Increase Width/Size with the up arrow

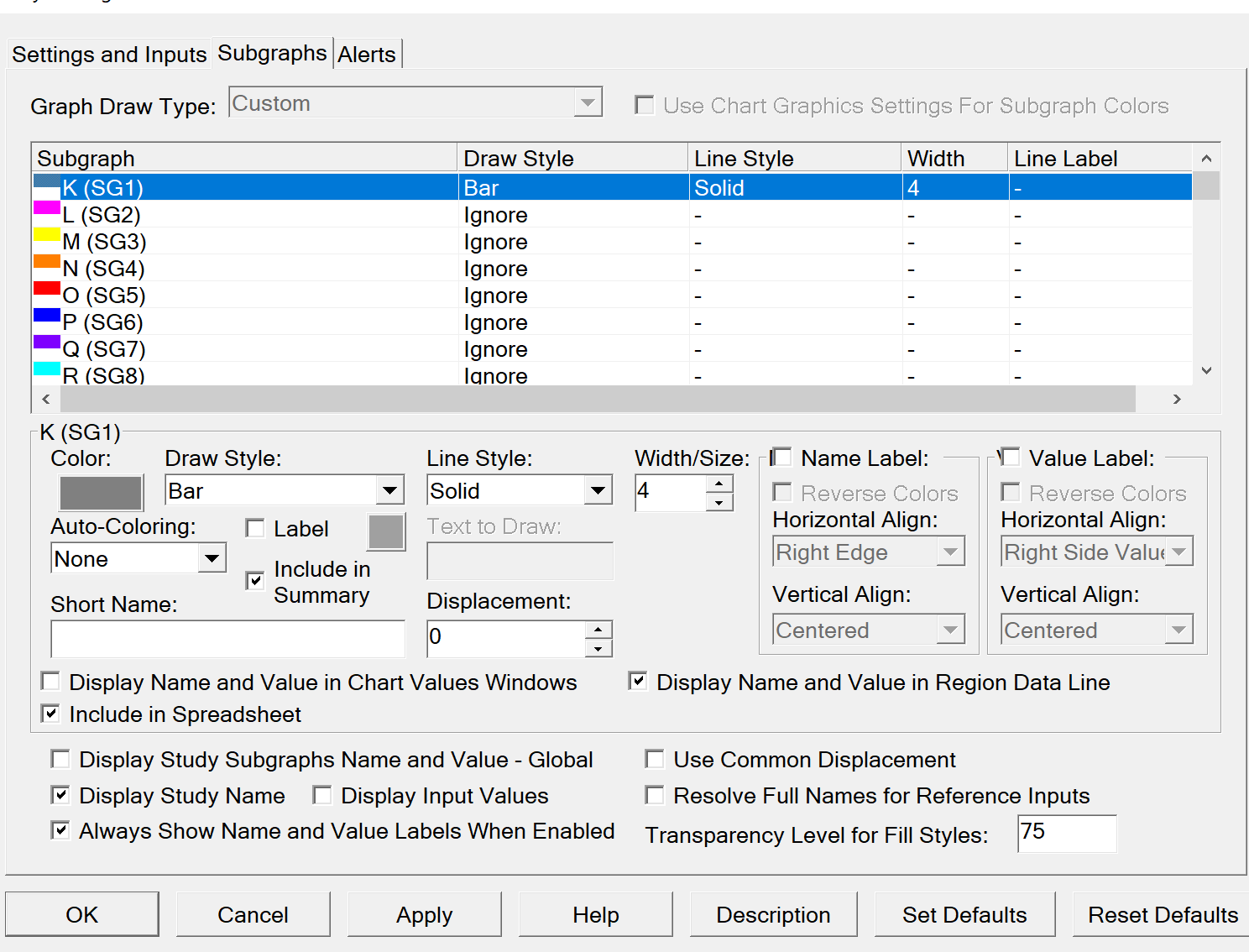(719, 484)
